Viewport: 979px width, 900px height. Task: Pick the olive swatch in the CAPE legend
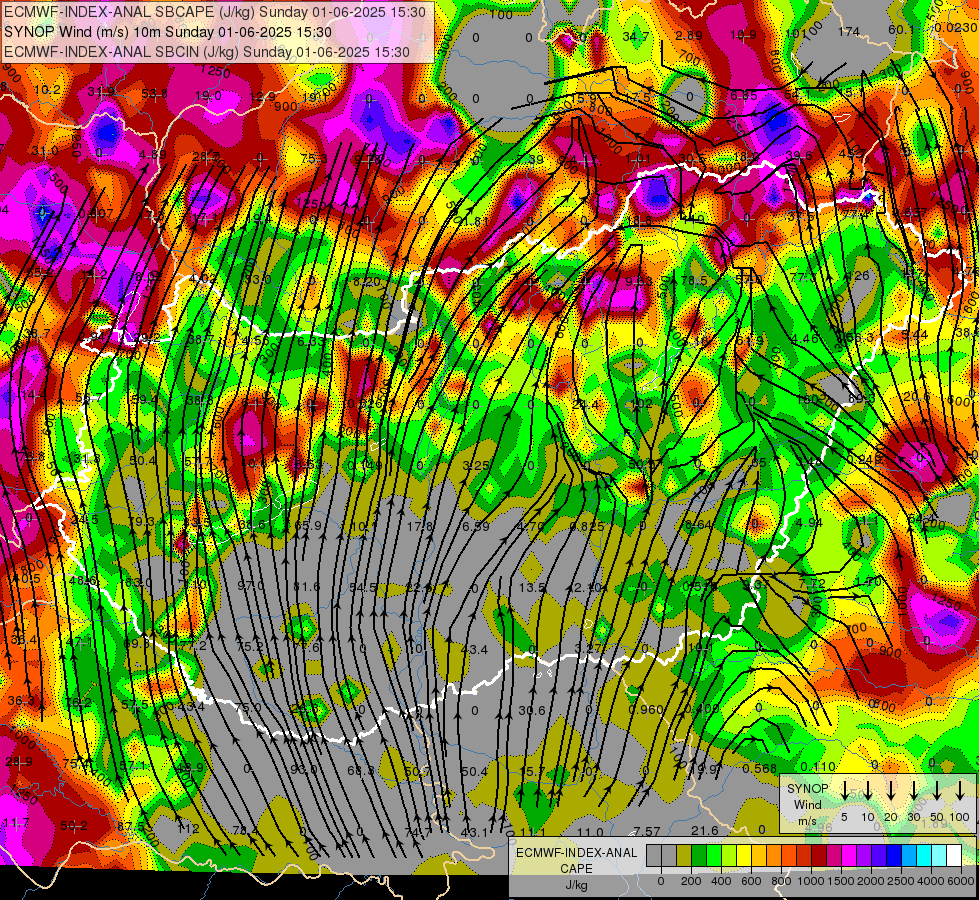(x=684, y=856)
